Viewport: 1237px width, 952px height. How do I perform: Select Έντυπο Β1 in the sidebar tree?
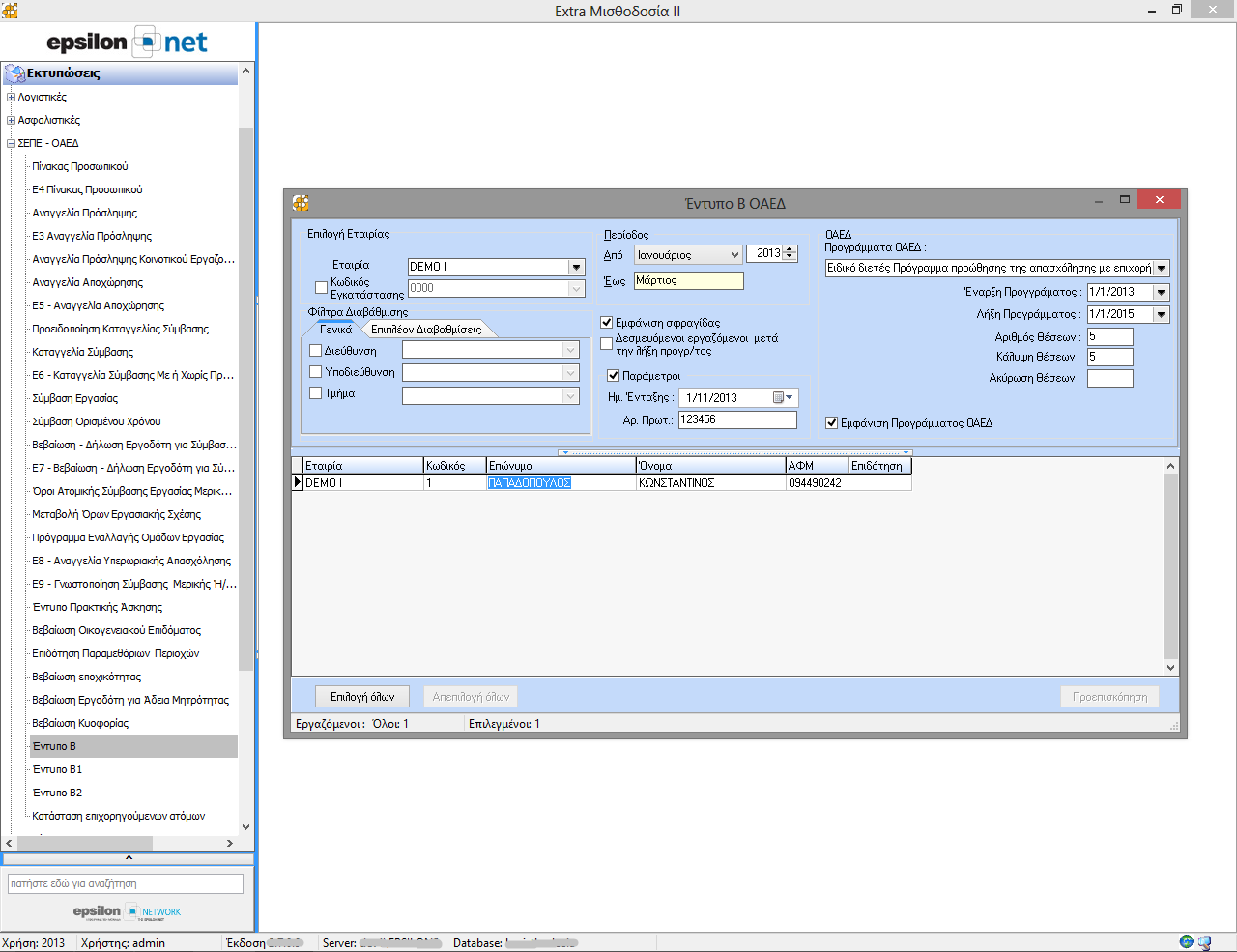tap(57, 769)
